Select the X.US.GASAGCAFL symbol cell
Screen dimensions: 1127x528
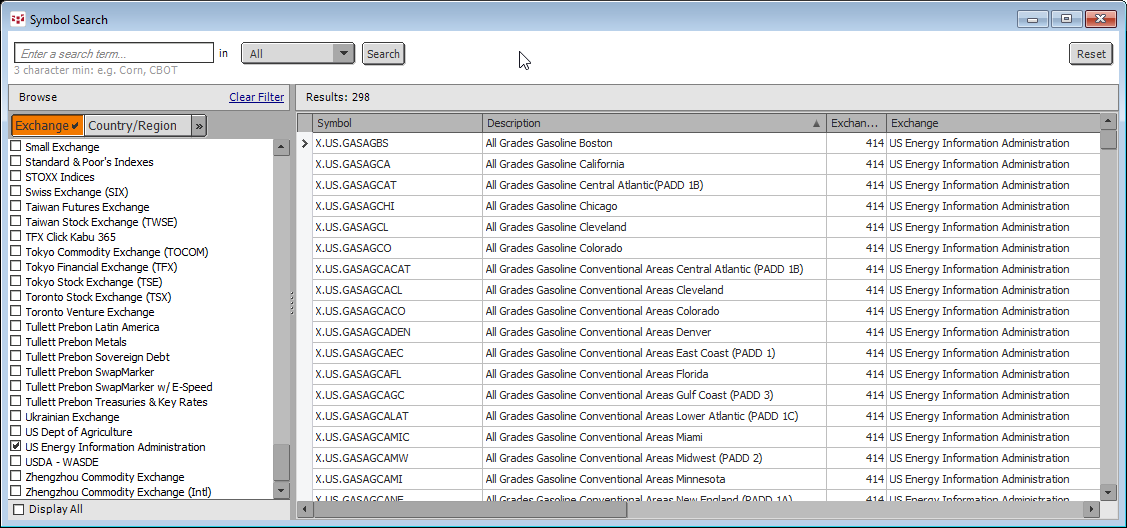(x=397, y=374)
